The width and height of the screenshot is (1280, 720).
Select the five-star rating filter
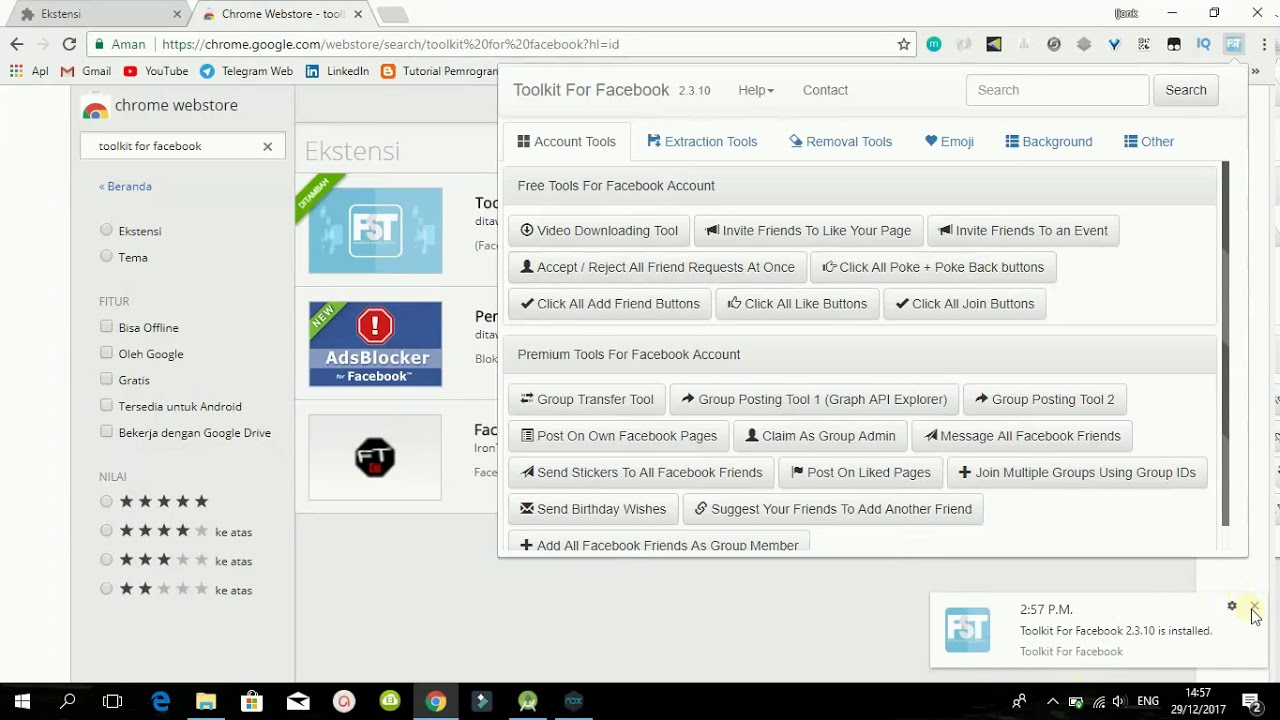coord(106,501)
